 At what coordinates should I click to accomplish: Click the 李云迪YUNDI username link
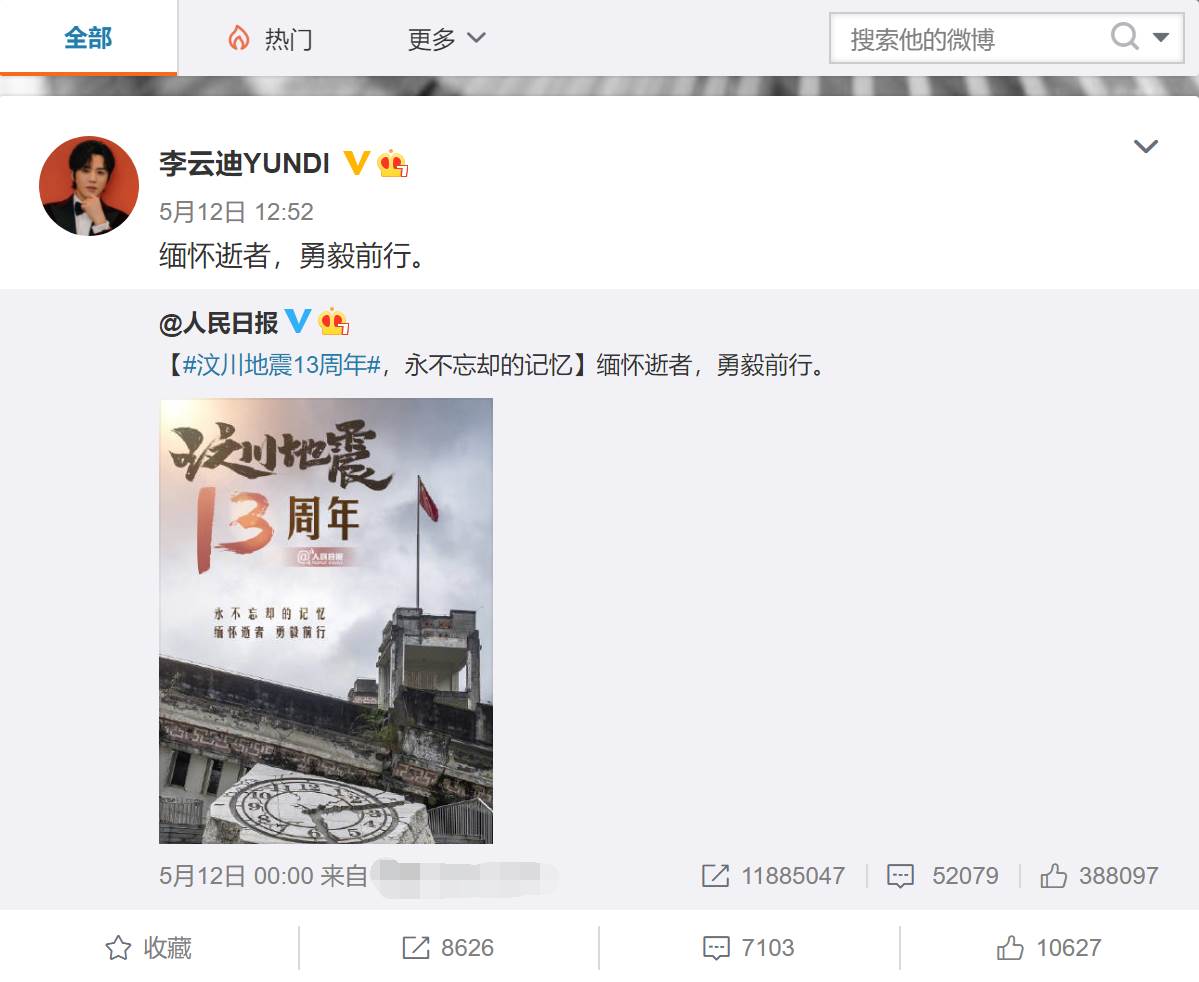coord(245,163)
